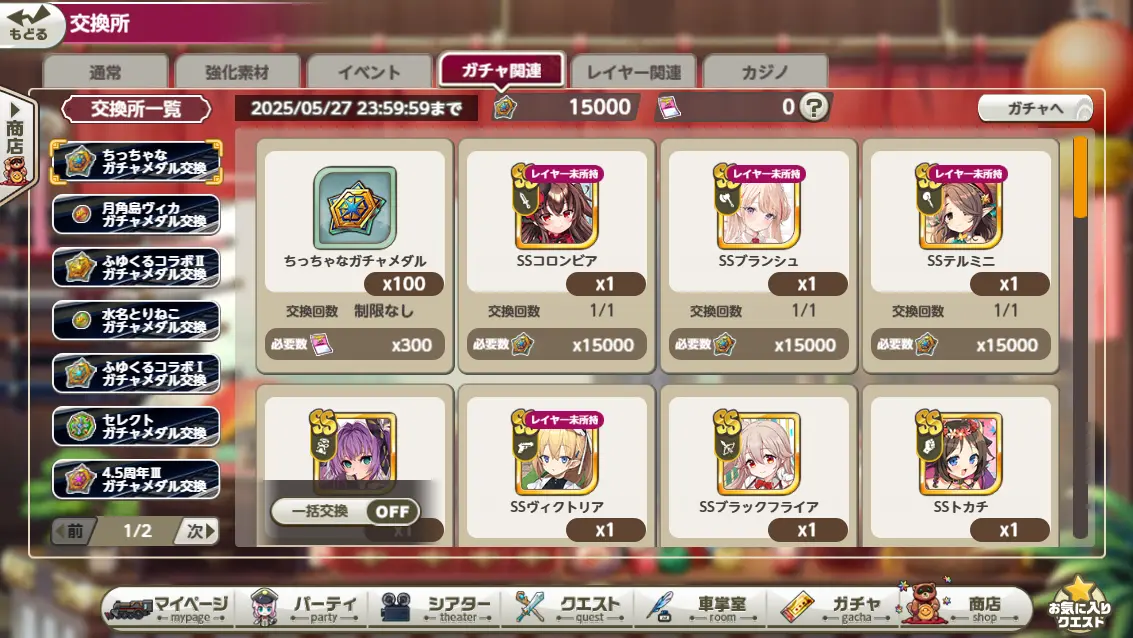This screenshot has width=1133, height=638.
Task: Click the orange vertical scrollbar thumb
Action: (x=1080, y=178)
